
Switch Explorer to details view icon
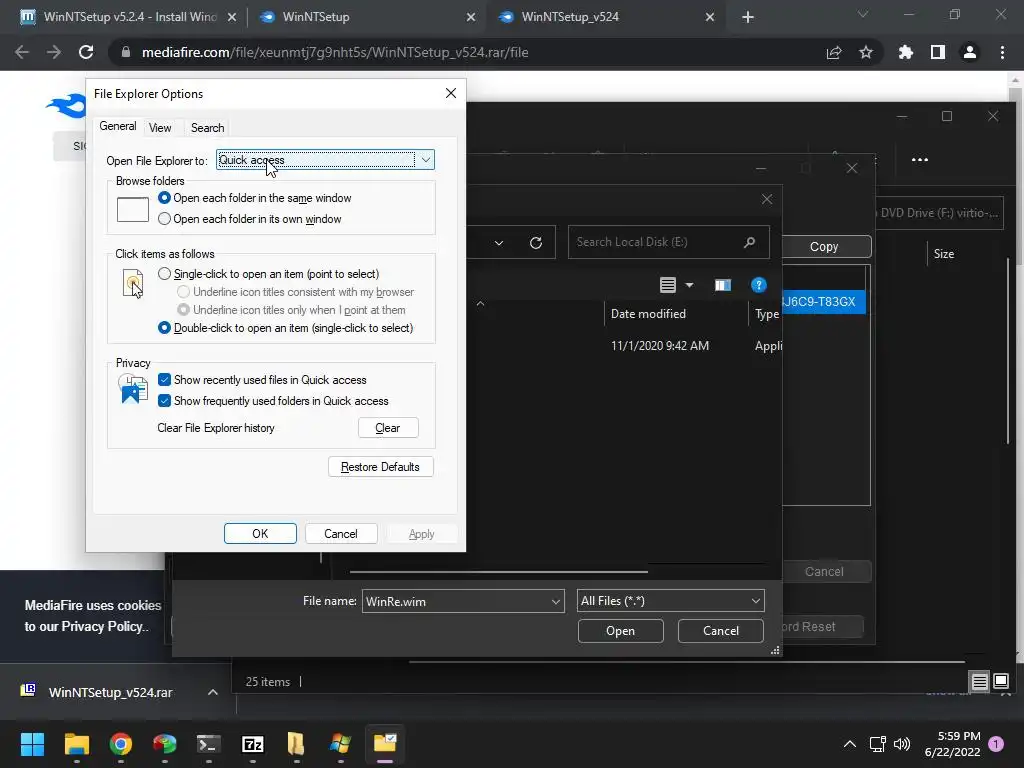pos(979,681)
